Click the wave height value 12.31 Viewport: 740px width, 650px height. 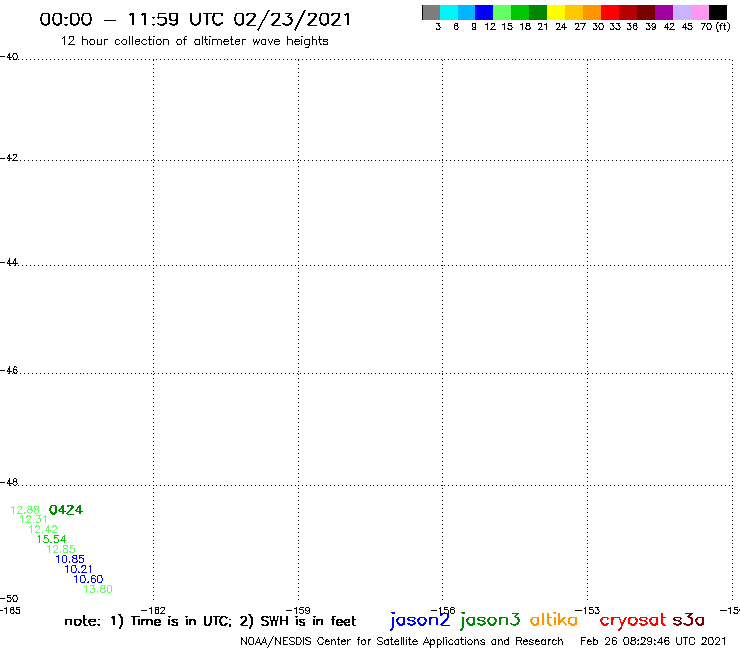coord(34,519)
